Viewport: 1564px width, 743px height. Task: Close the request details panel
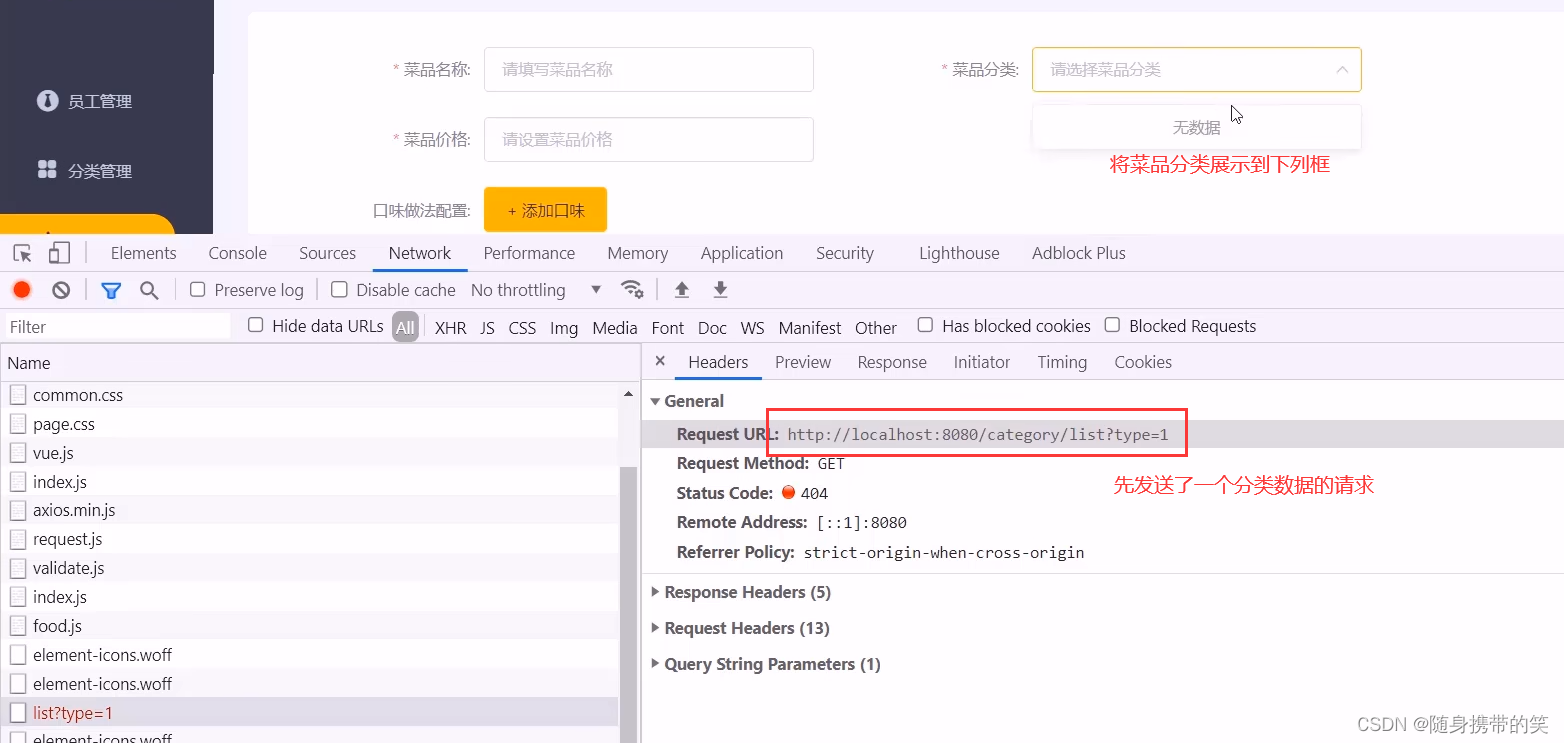[660, 361]
